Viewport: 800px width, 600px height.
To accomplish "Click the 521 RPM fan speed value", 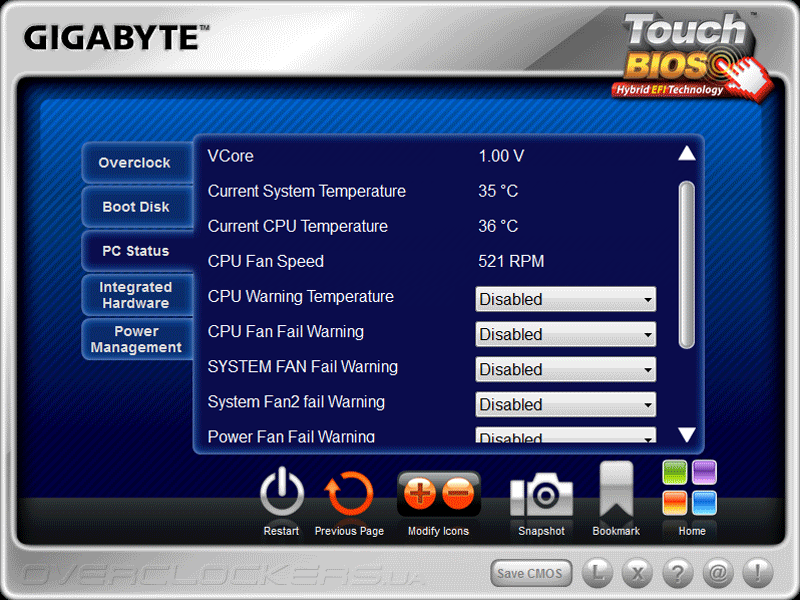I will pos(511,261).
